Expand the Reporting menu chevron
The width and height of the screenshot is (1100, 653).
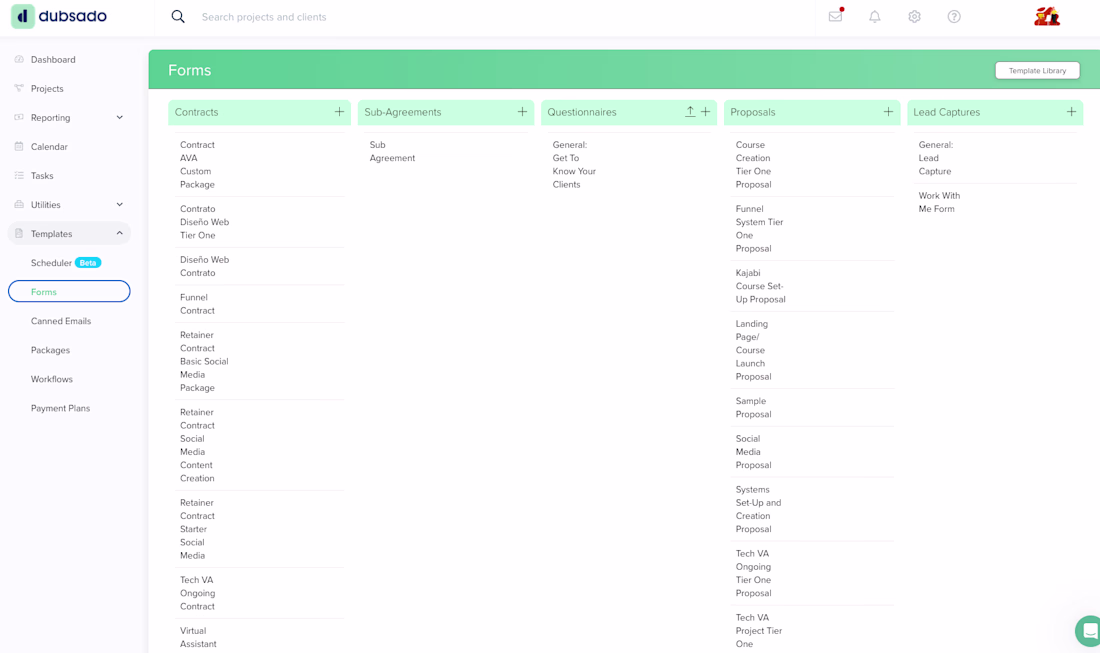click(x=120, y=118)
